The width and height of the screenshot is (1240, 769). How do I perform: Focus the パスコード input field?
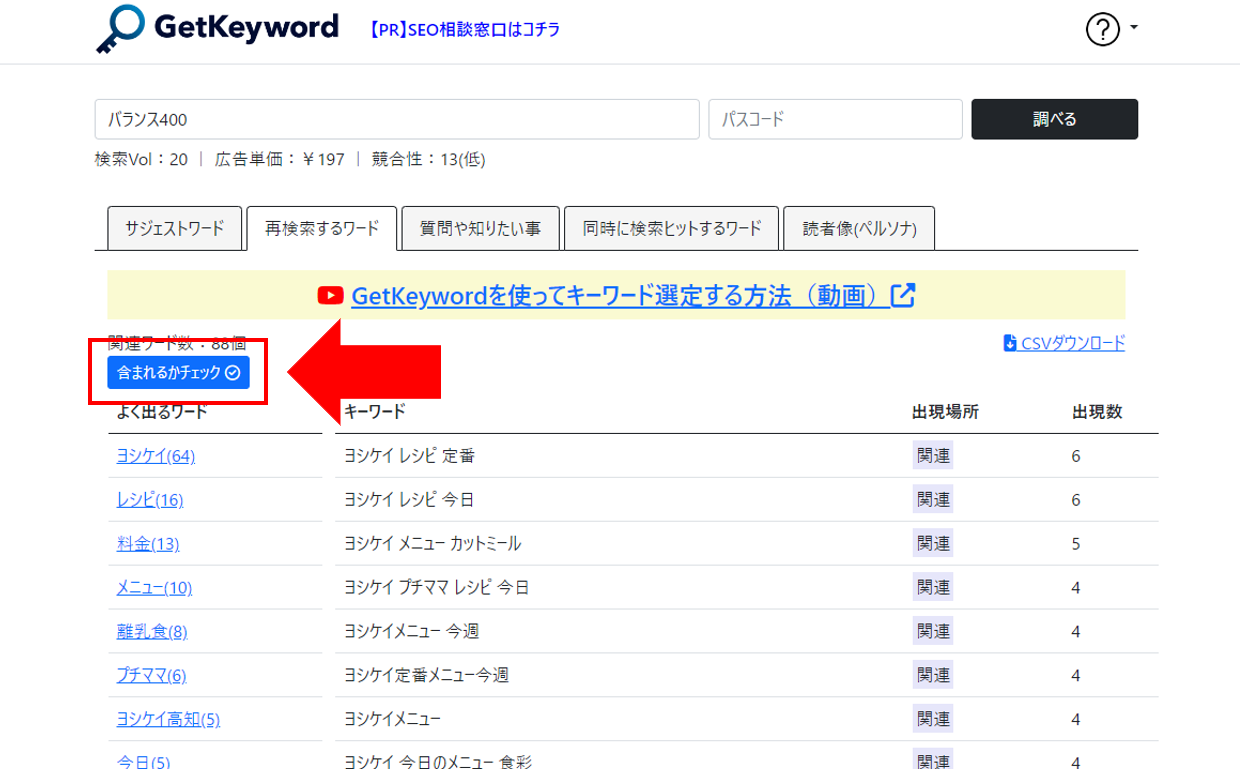836,119
